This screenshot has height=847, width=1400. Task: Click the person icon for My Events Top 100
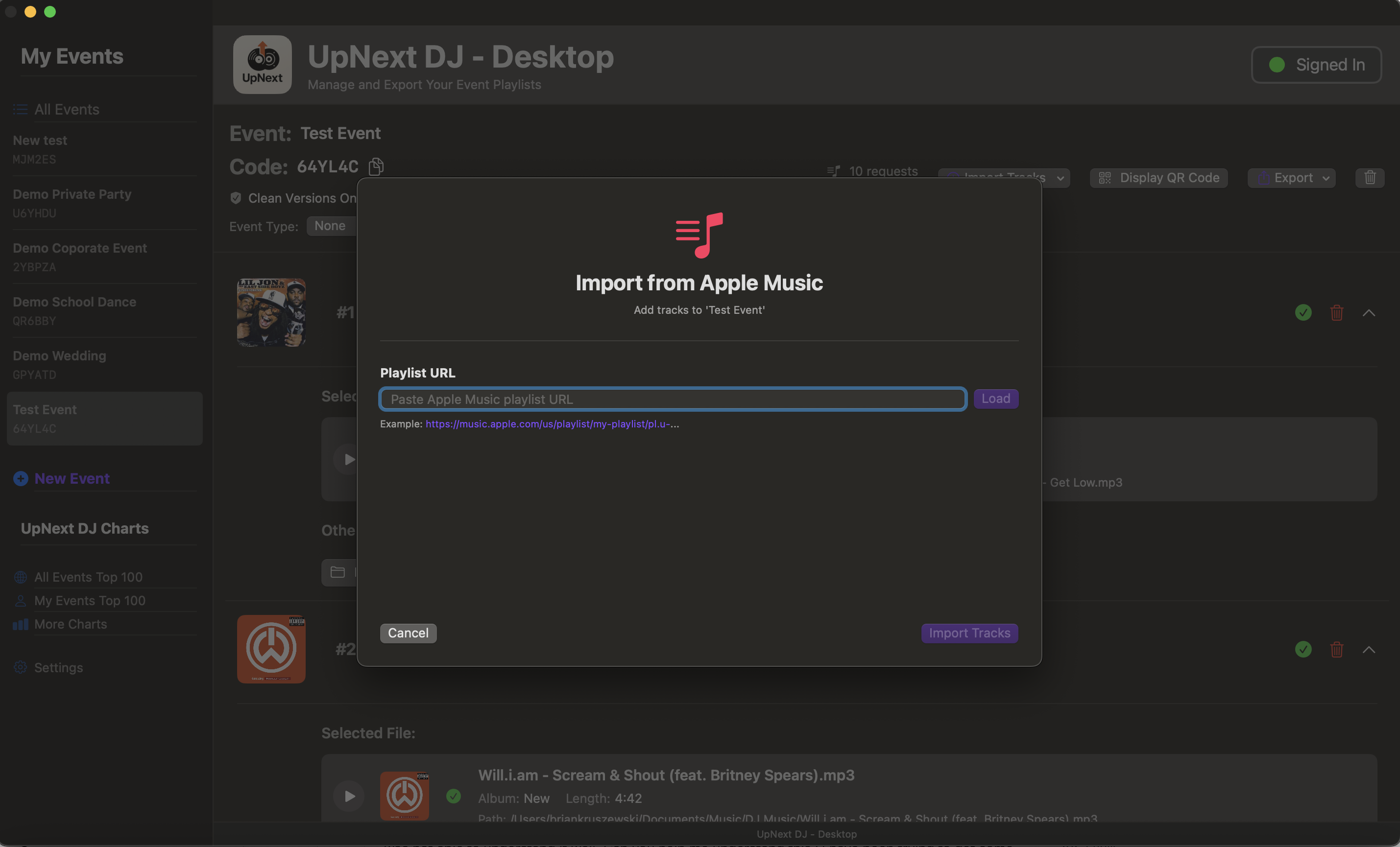21,601
